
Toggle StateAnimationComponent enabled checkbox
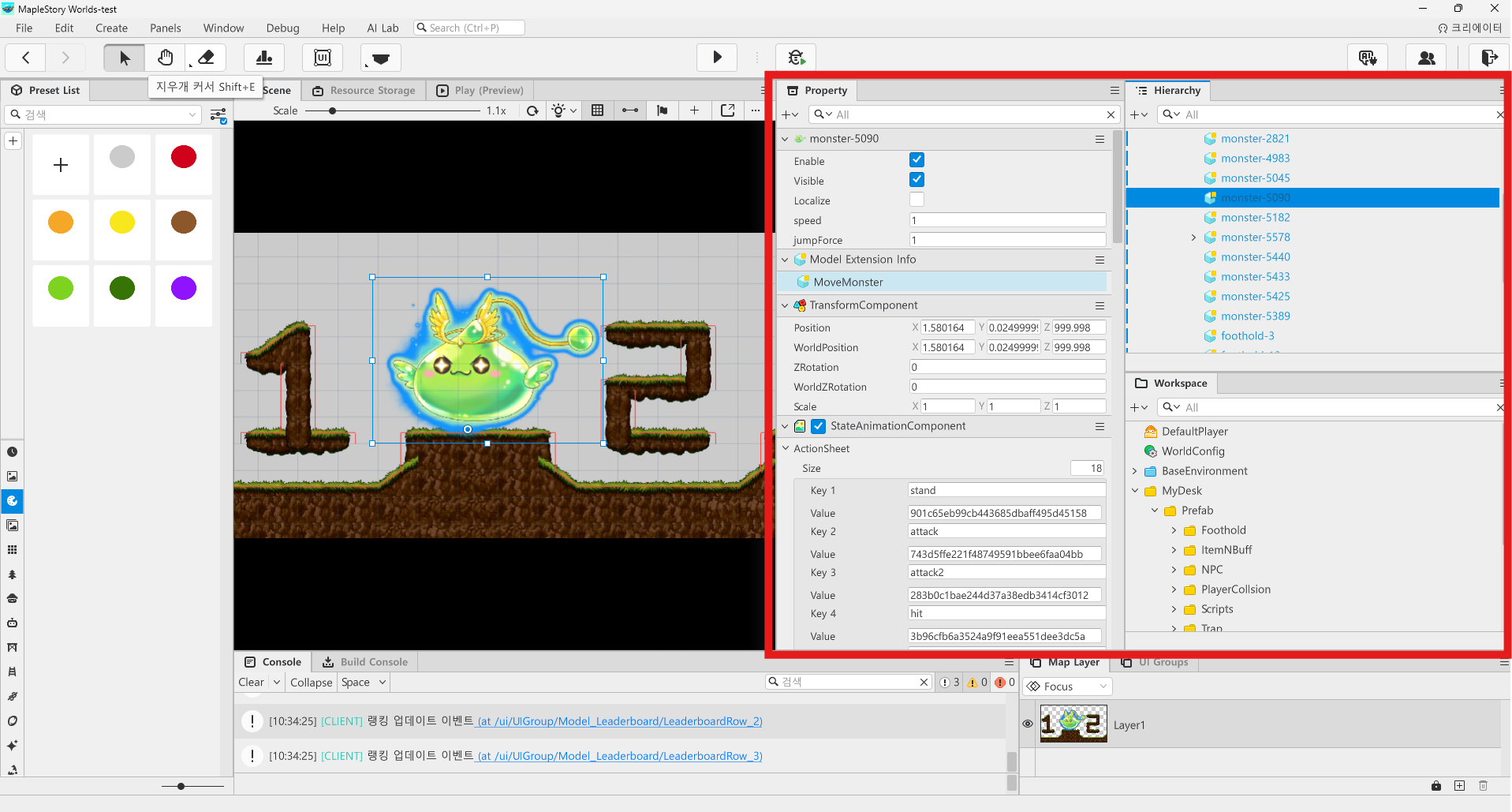tap(819, 426)
